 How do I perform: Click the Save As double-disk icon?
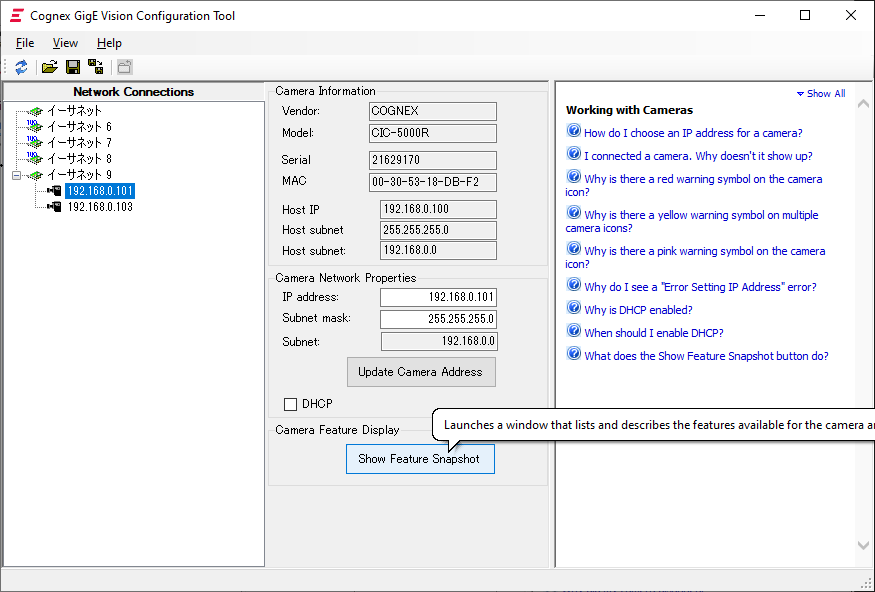(96, 67)
